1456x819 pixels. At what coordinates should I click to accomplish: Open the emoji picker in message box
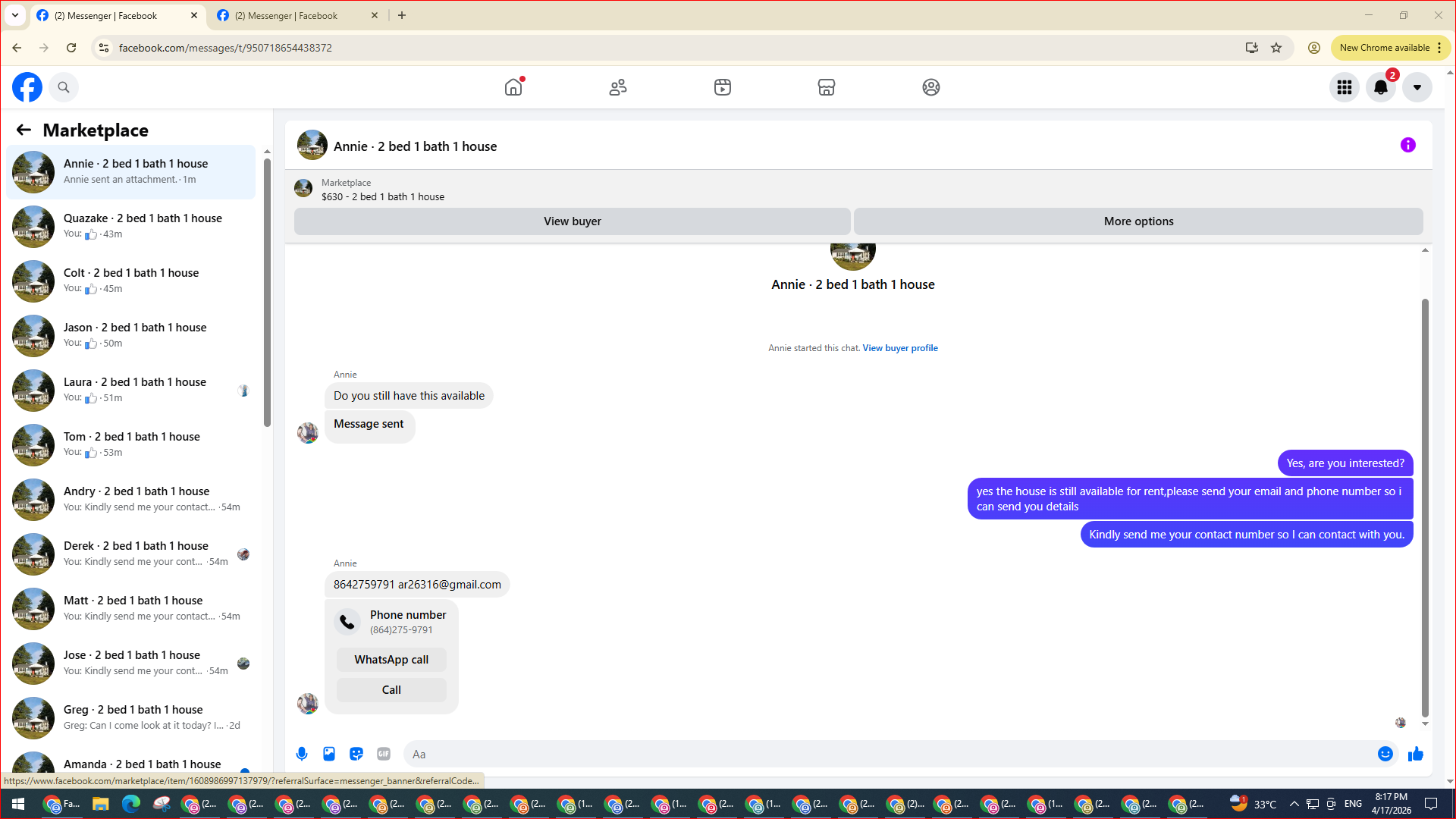(x=1385, y=754)
